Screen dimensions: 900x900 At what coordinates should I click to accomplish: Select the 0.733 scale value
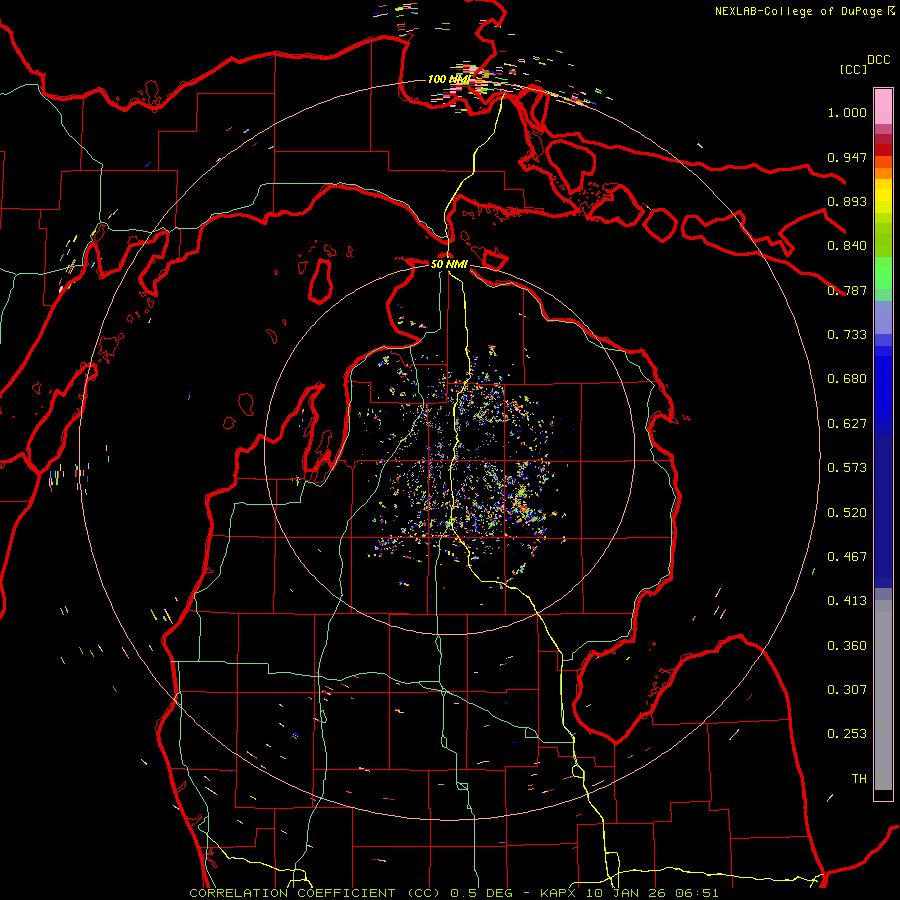point(847,335)
